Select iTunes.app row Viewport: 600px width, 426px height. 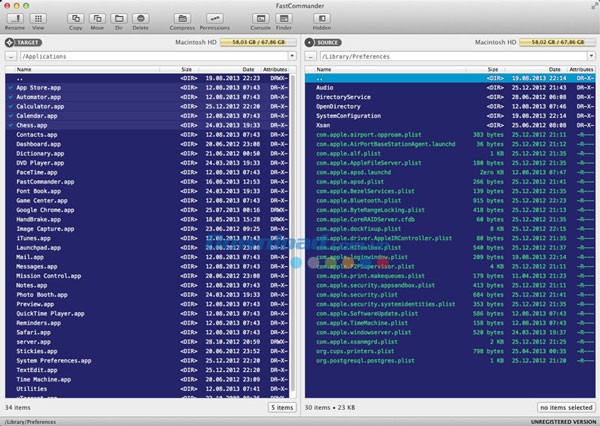point(147,238)
